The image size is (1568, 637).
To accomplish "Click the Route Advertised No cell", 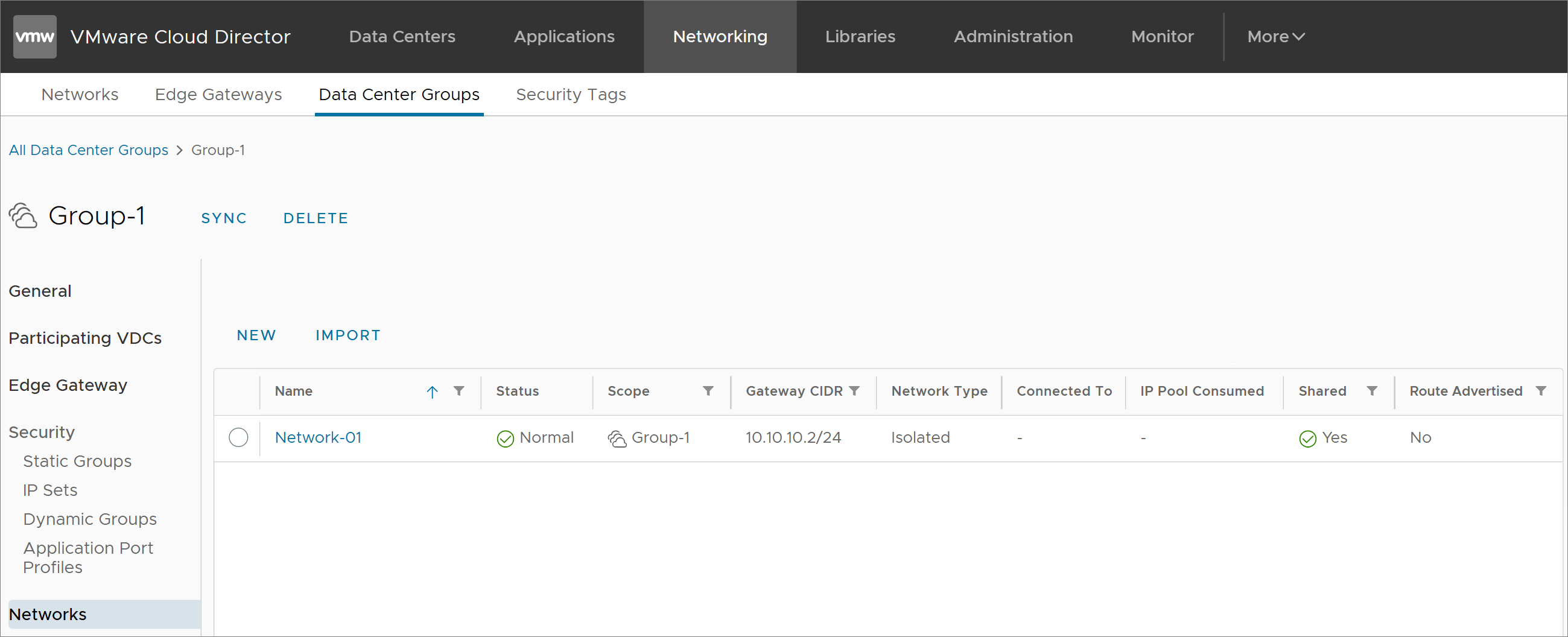I will point(1420,437).
